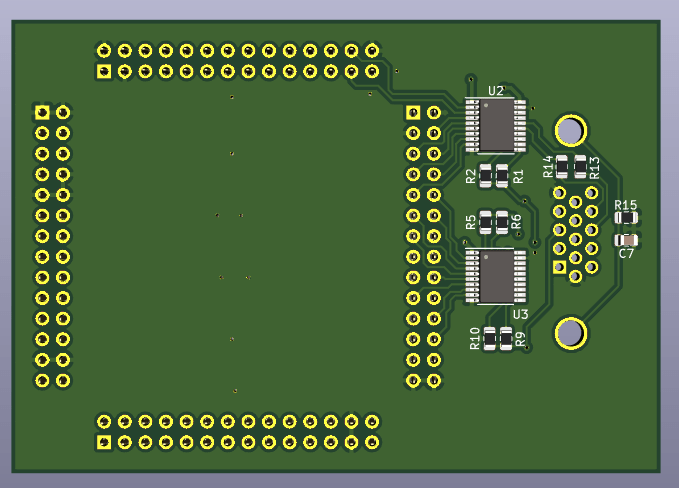
Task: Click on resistor R10
Action: click(490, 340)
